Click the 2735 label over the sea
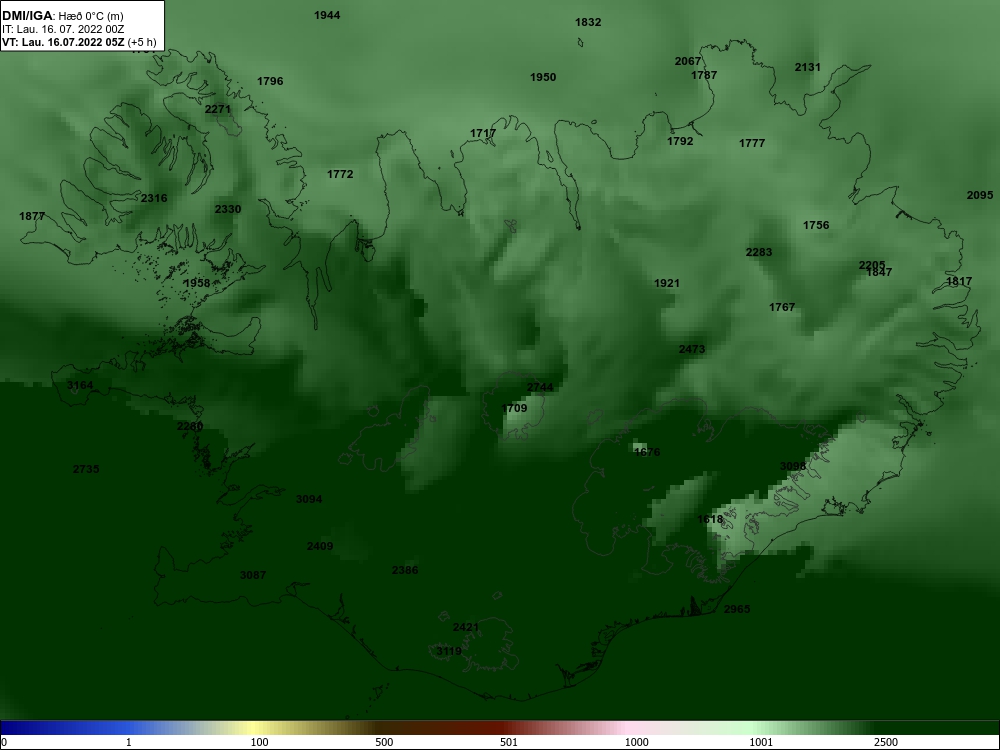 (x=86, y=469)
